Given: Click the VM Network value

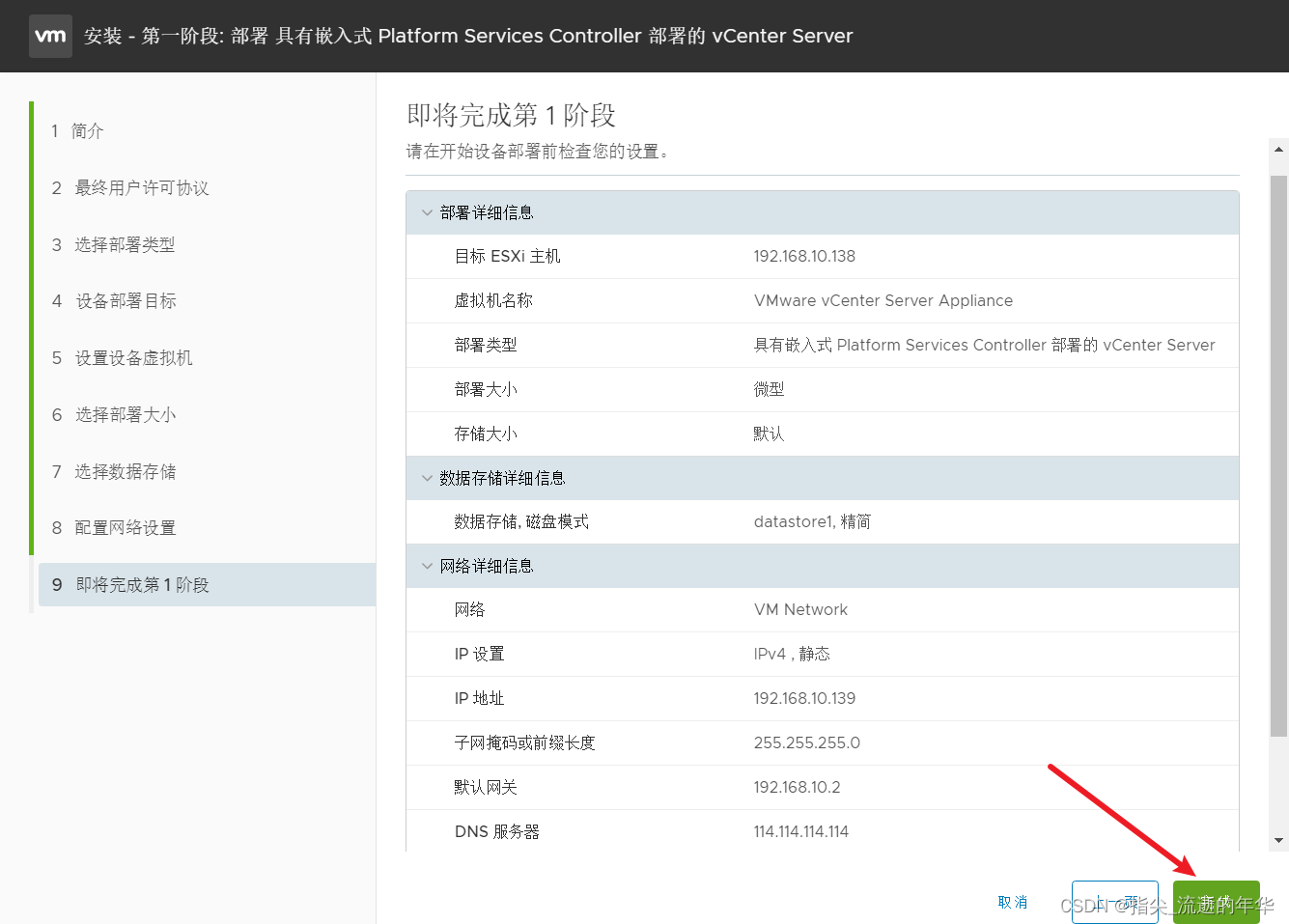Looking at the screenshot, I should coord(800,609).
